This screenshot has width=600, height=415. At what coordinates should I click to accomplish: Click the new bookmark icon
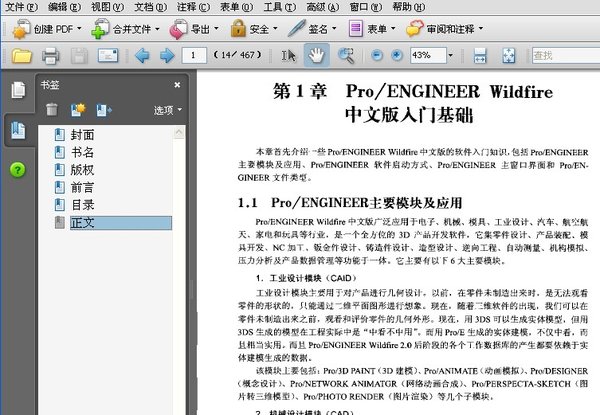point(78,110)
